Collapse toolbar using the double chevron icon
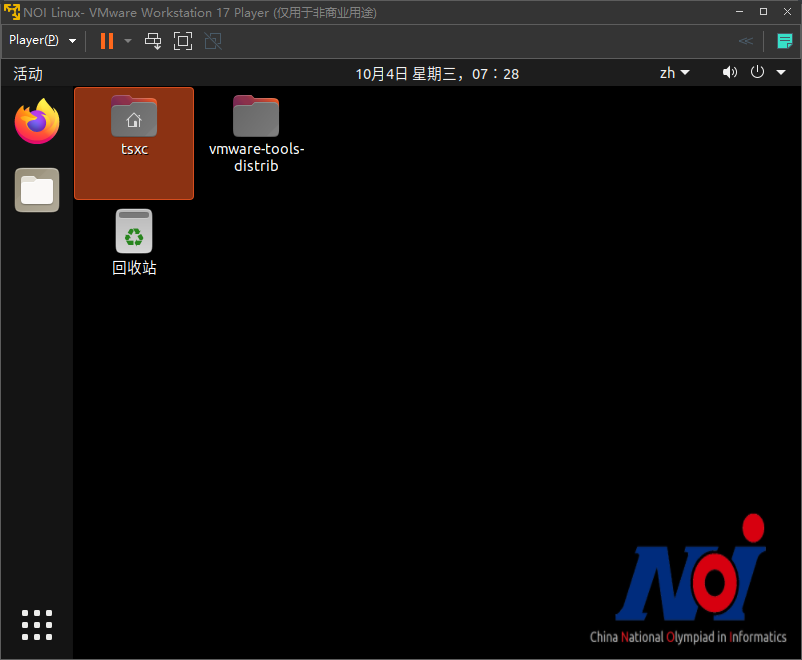The height and width of the screenshot is (660, 802). (746, 41)
